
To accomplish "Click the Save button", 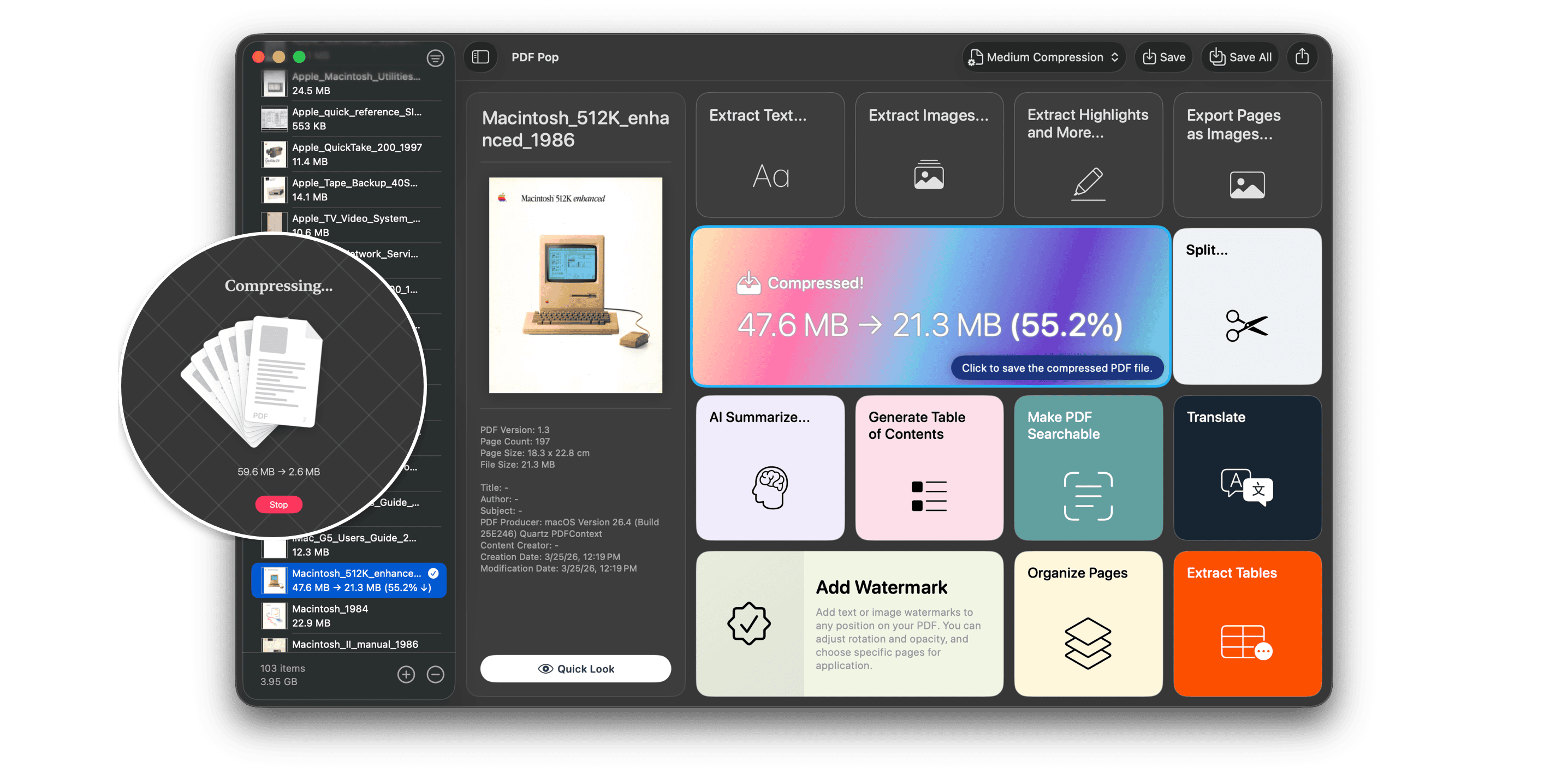I will 1163,57.
